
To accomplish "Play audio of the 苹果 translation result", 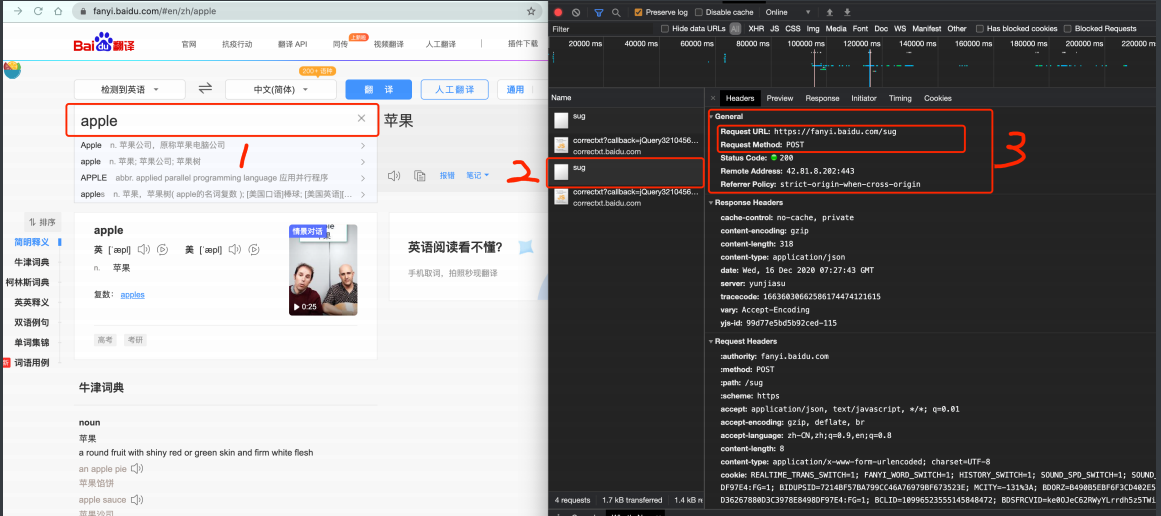I will (394, 175).
